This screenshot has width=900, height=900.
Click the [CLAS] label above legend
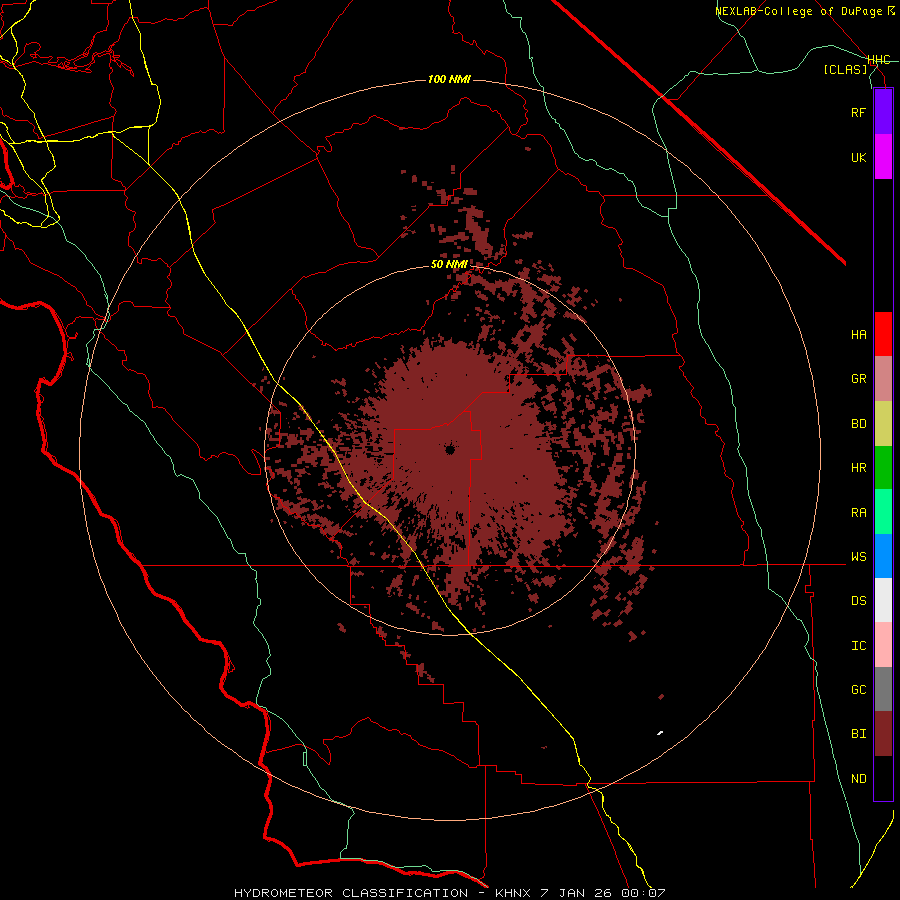coord(845,70)
